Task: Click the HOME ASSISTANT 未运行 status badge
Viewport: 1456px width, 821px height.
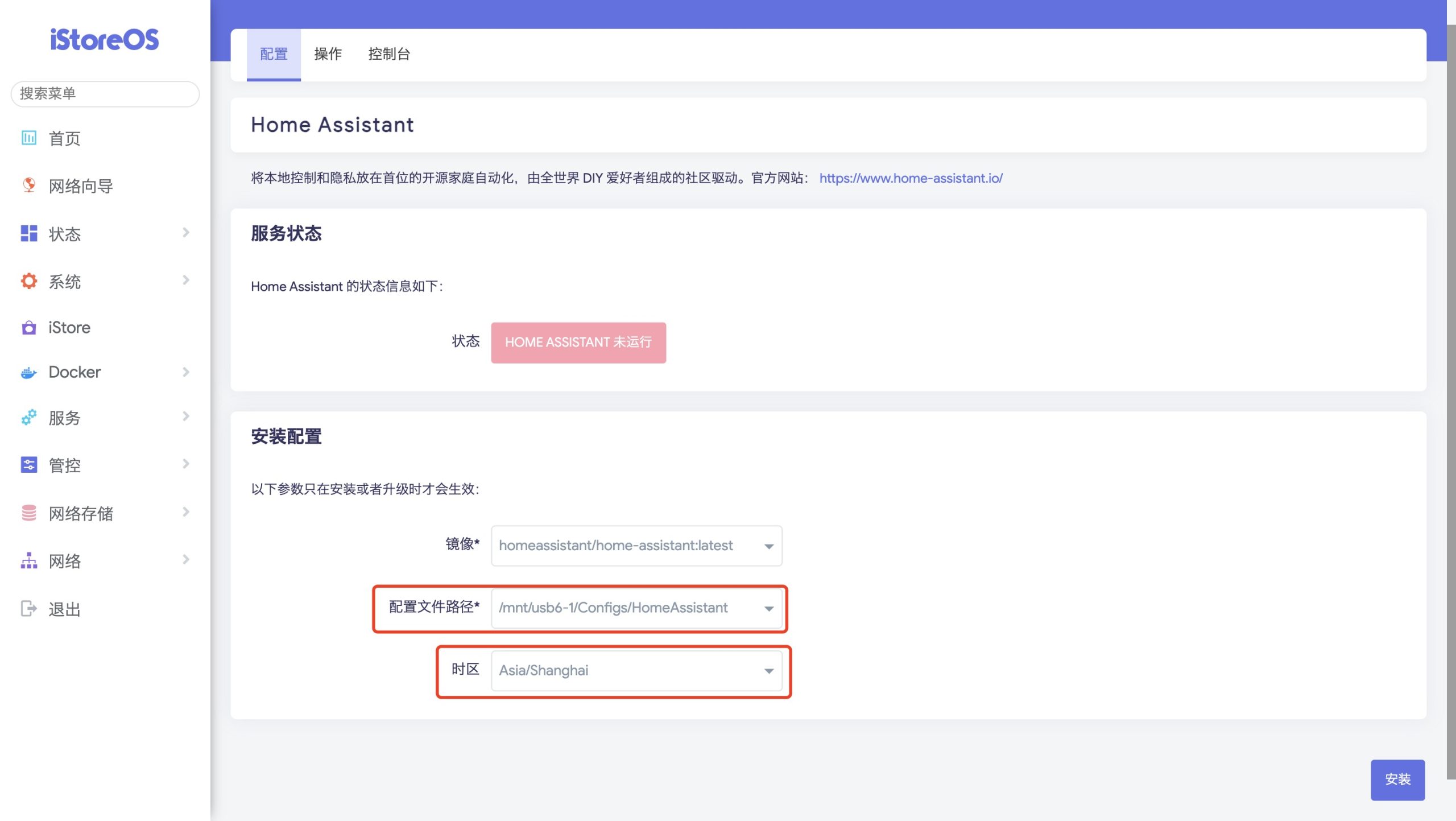Action: point(578,343)
